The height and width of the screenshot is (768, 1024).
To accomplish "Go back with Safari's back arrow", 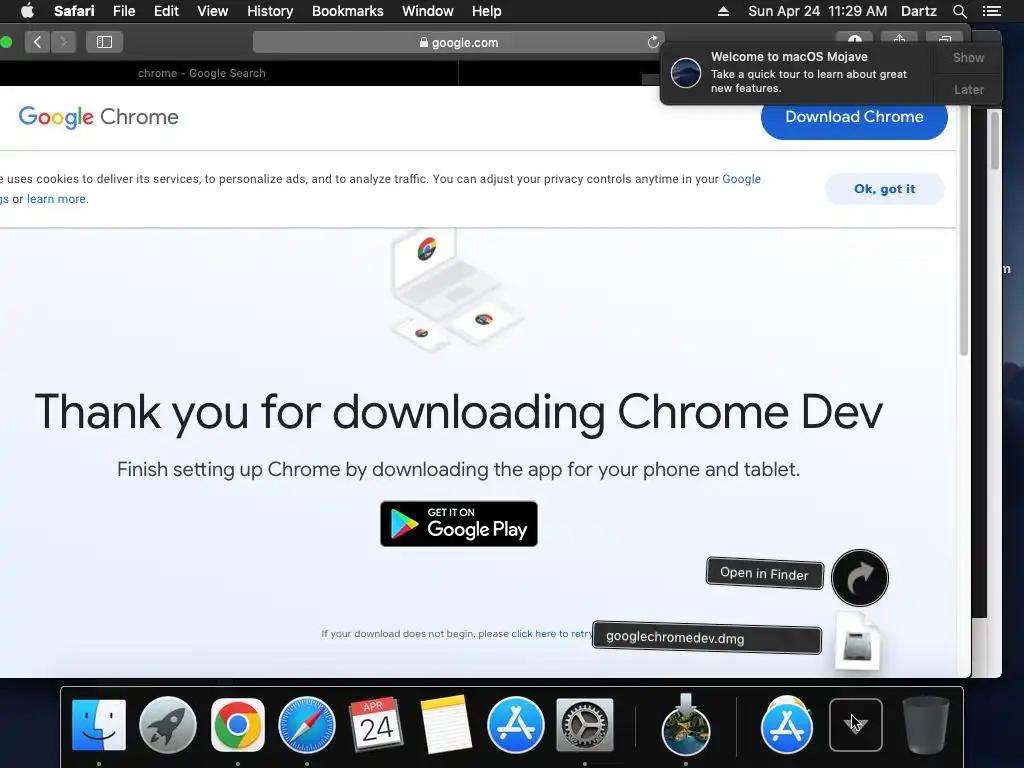I will tap(37, 42).
